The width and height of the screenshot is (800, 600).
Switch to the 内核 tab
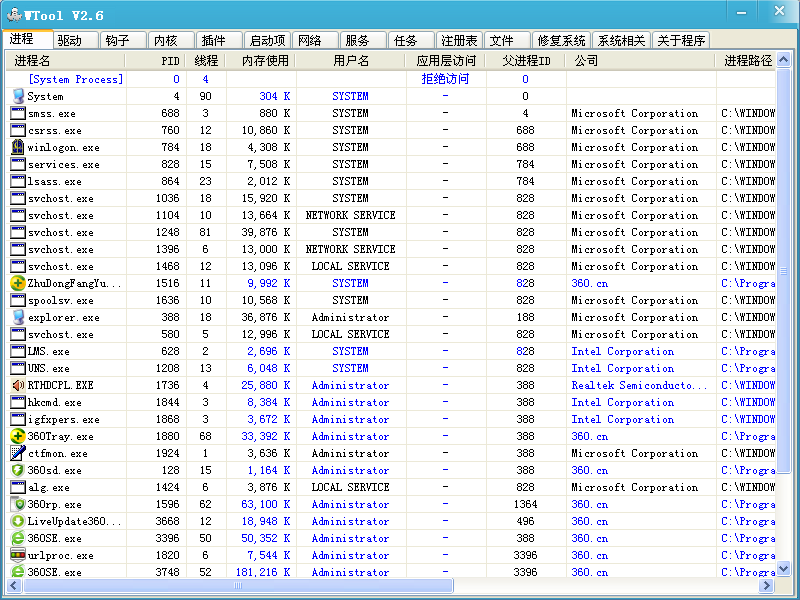coord(171,40)
